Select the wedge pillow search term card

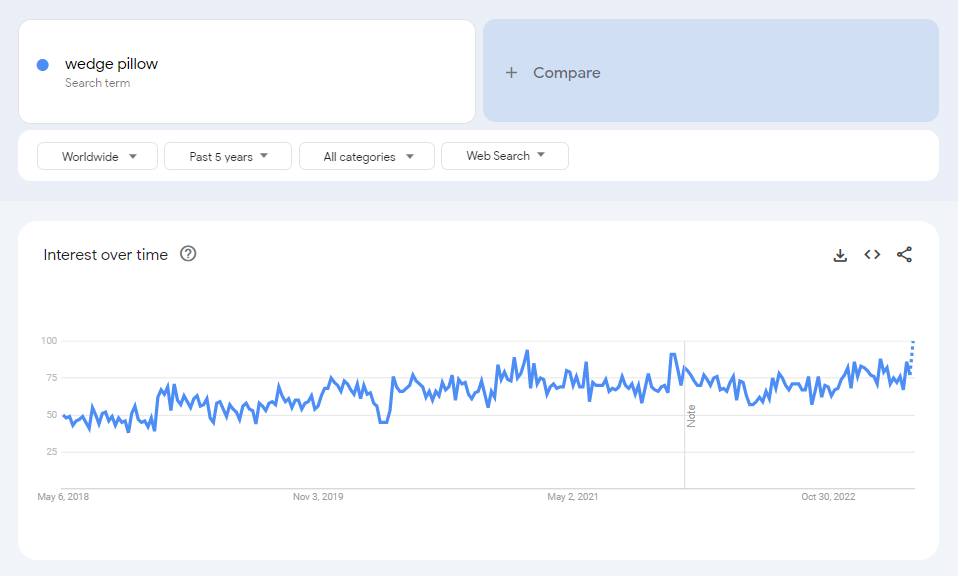(x=246, y=71)
